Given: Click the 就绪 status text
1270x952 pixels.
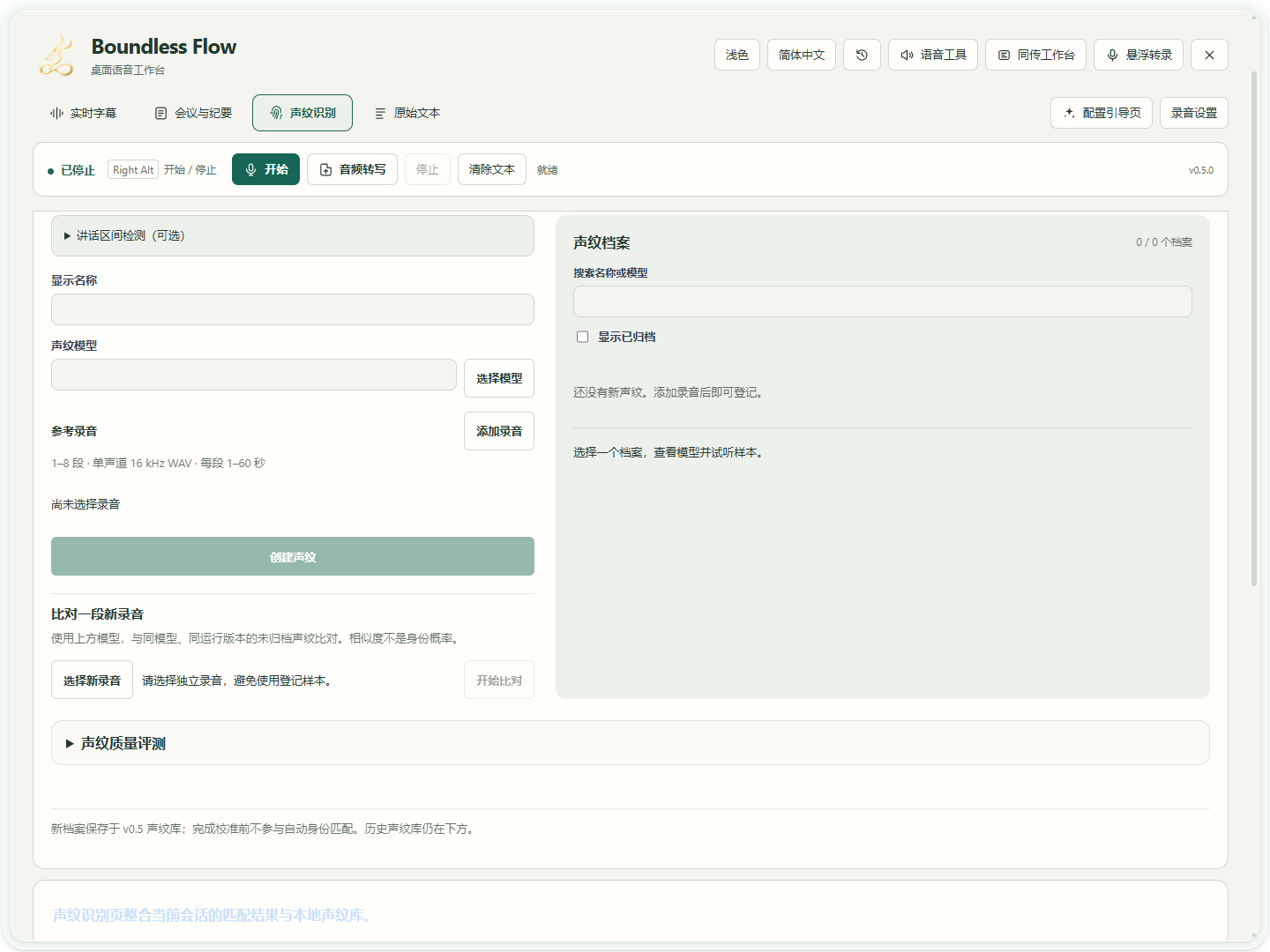Looking at the screenshot, I should coord(548,170).
